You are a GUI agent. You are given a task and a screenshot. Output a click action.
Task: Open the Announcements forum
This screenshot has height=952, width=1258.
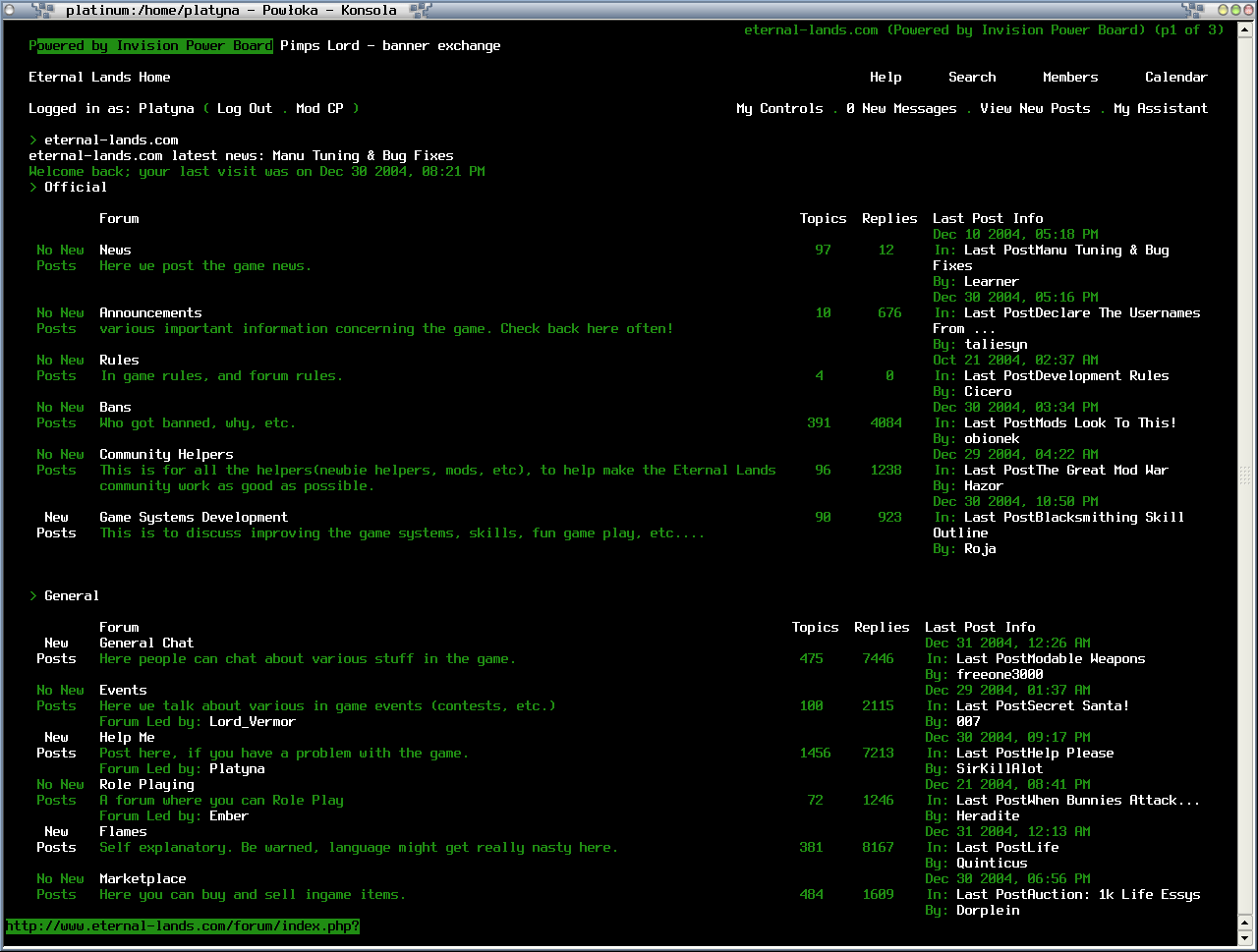point(150,312)
